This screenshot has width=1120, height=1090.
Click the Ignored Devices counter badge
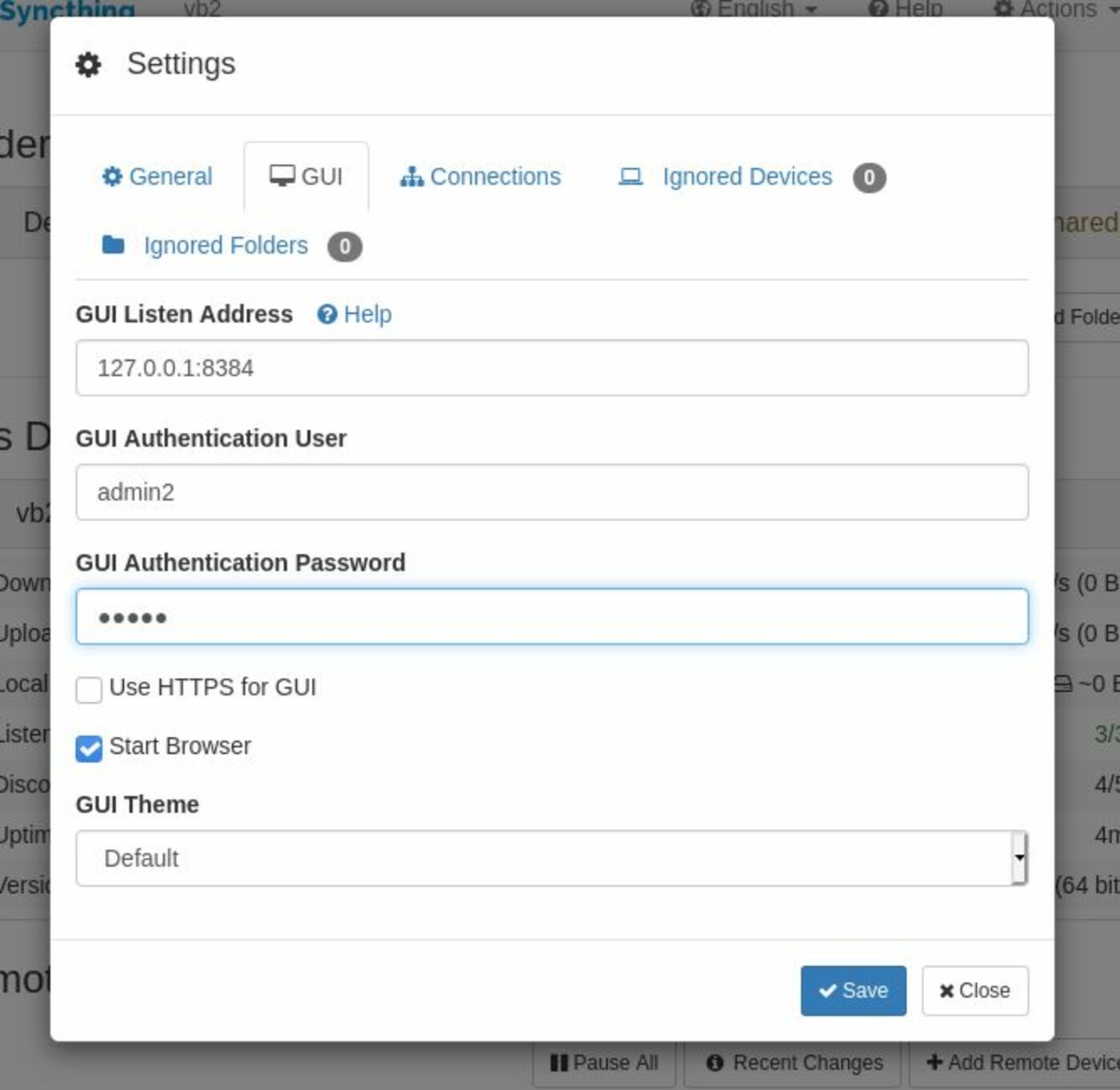[x=870, y=178]
